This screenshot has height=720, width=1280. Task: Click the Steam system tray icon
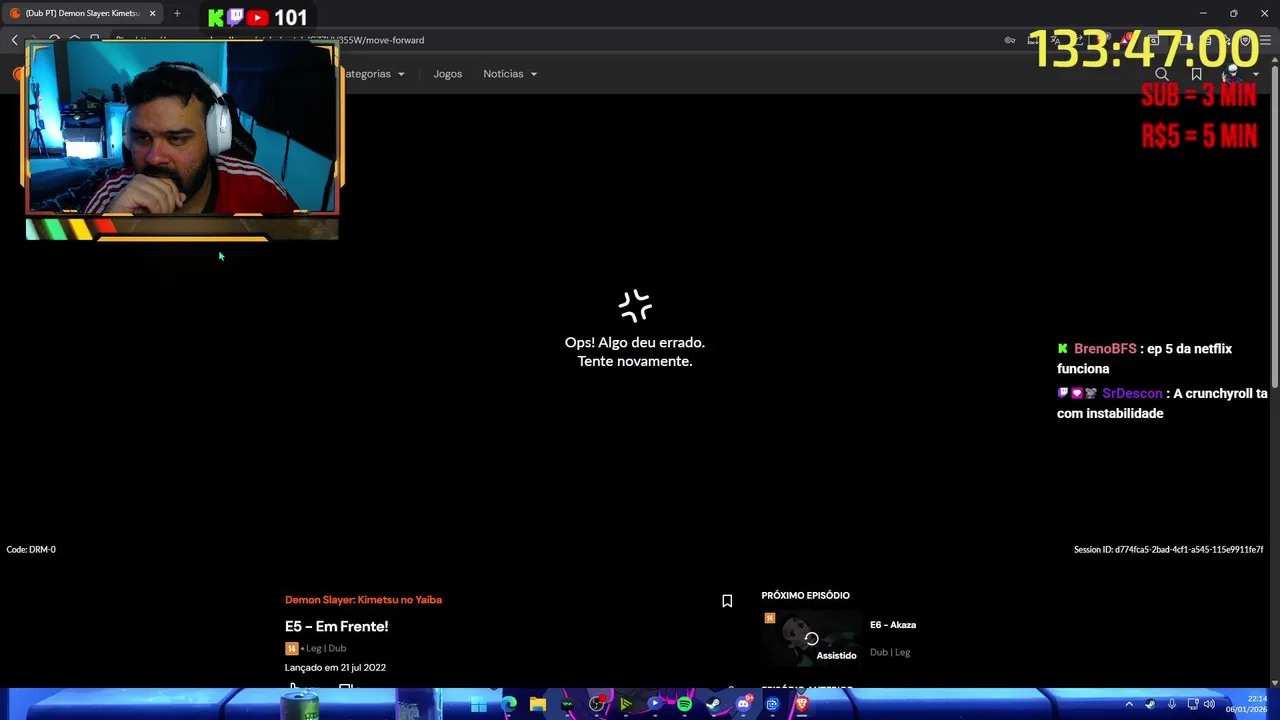[x=1150, y=704]
